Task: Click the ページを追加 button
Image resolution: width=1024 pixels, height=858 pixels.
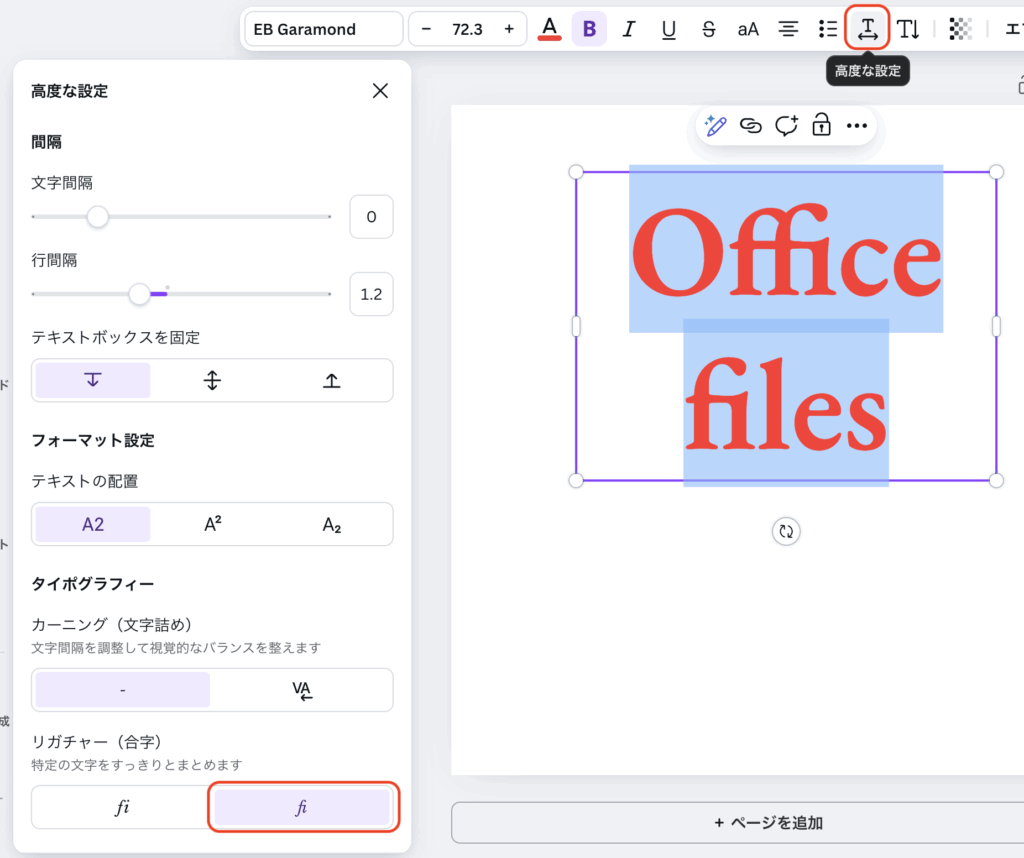Action: tap(768, 823)
